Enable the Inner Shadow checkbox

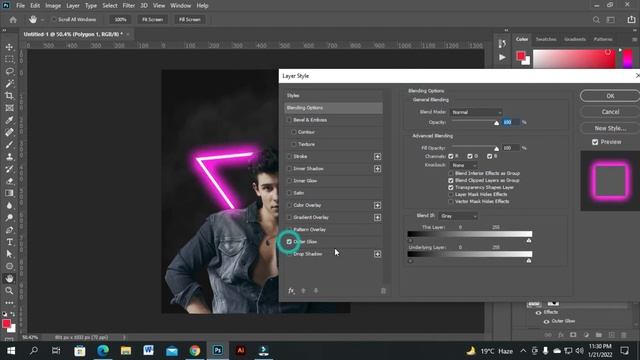point(289,169)
